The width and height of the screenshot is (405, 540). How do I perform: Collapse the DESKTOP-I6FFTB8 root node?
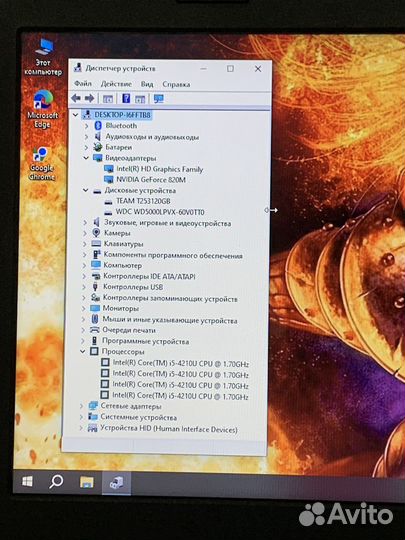[75, 115]
